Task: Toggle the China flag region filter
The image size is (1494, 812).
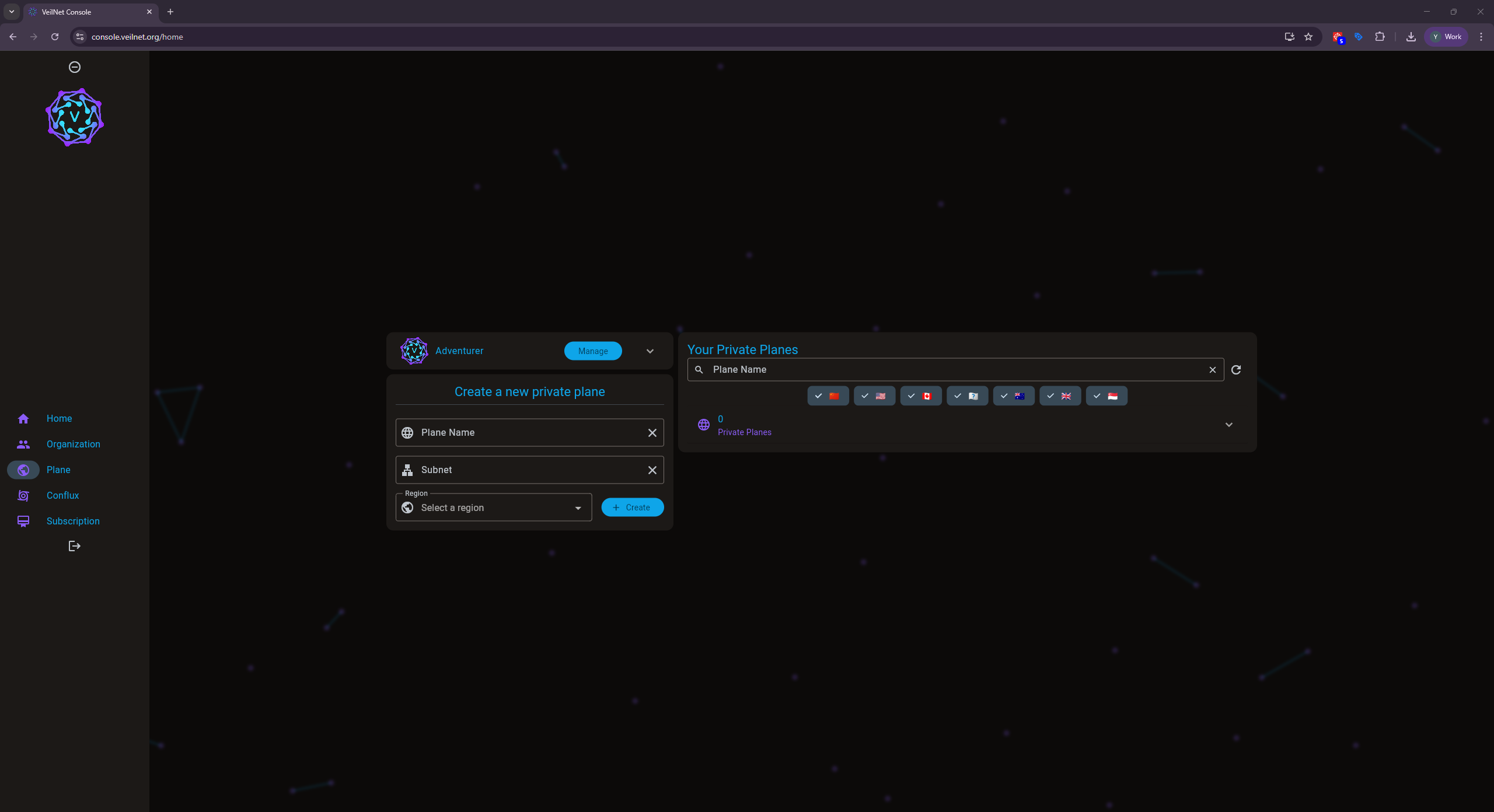Action: (x=828, y=396)
